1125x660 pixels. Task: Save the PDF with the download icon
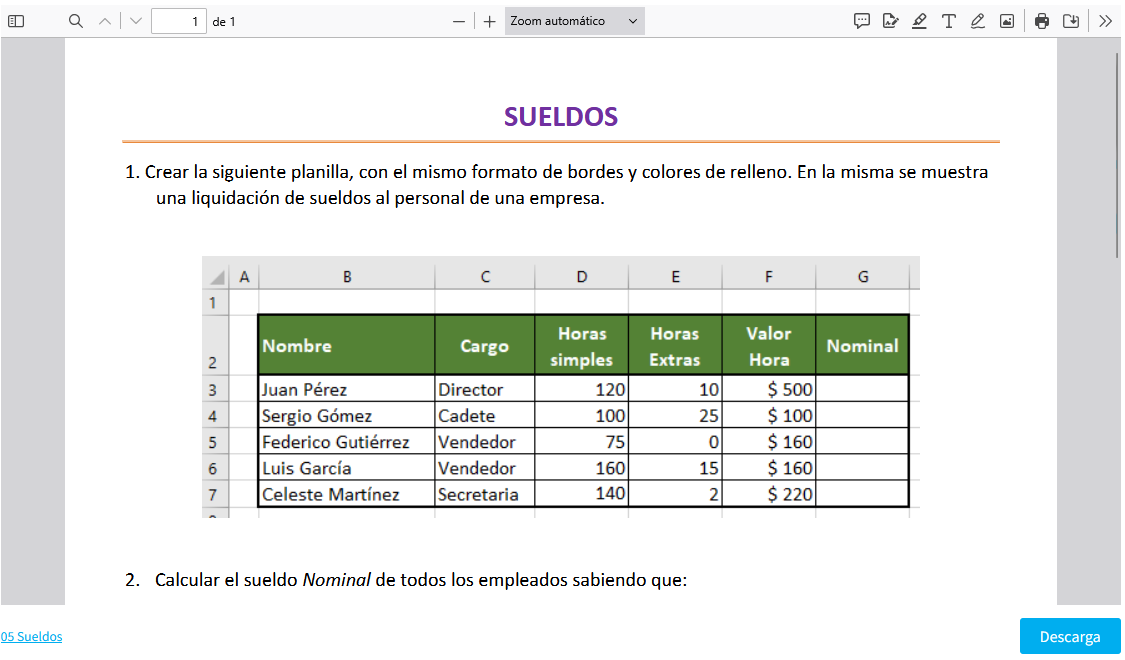pyautogui.click(x=1071, y=21)
